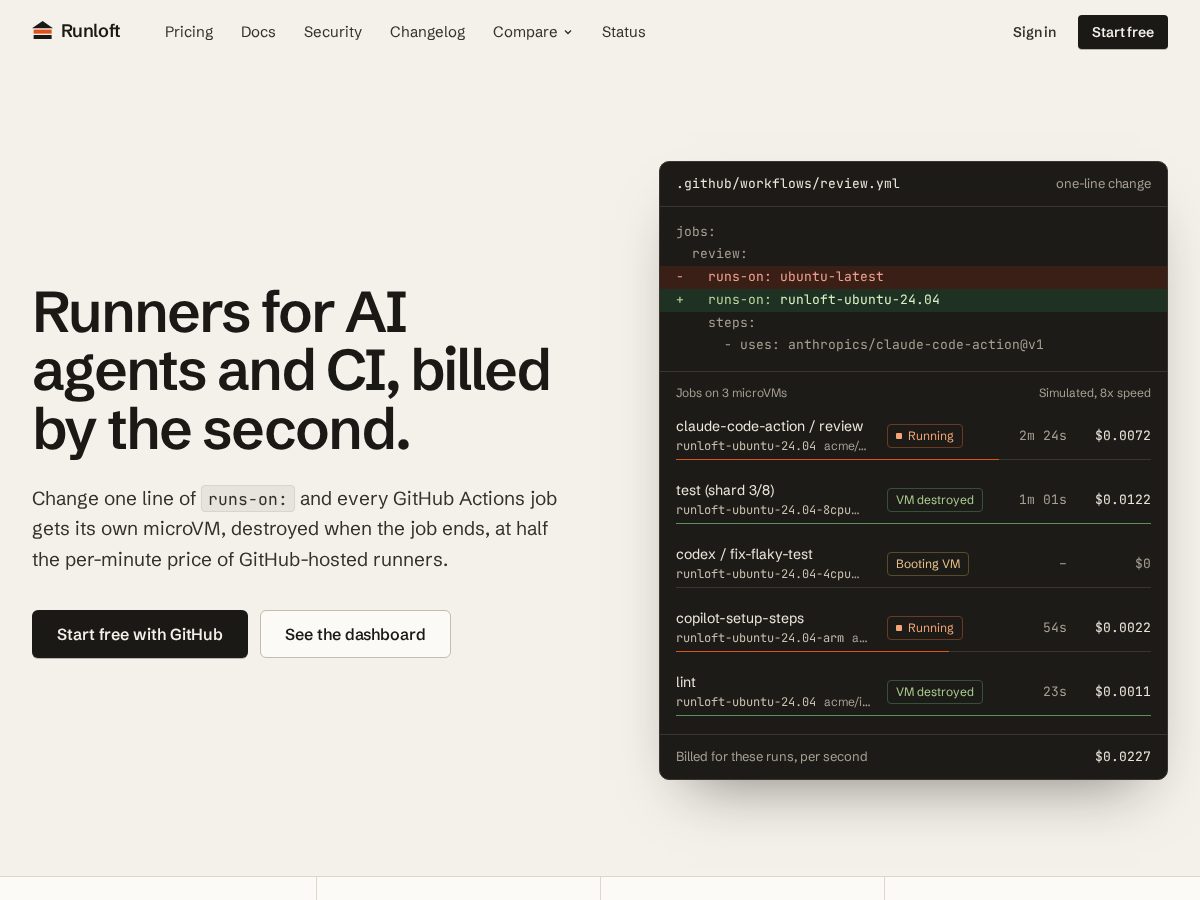
Task: Click the runloft-ubuntu-24.04-arm runner label
Action: point(760,638)
